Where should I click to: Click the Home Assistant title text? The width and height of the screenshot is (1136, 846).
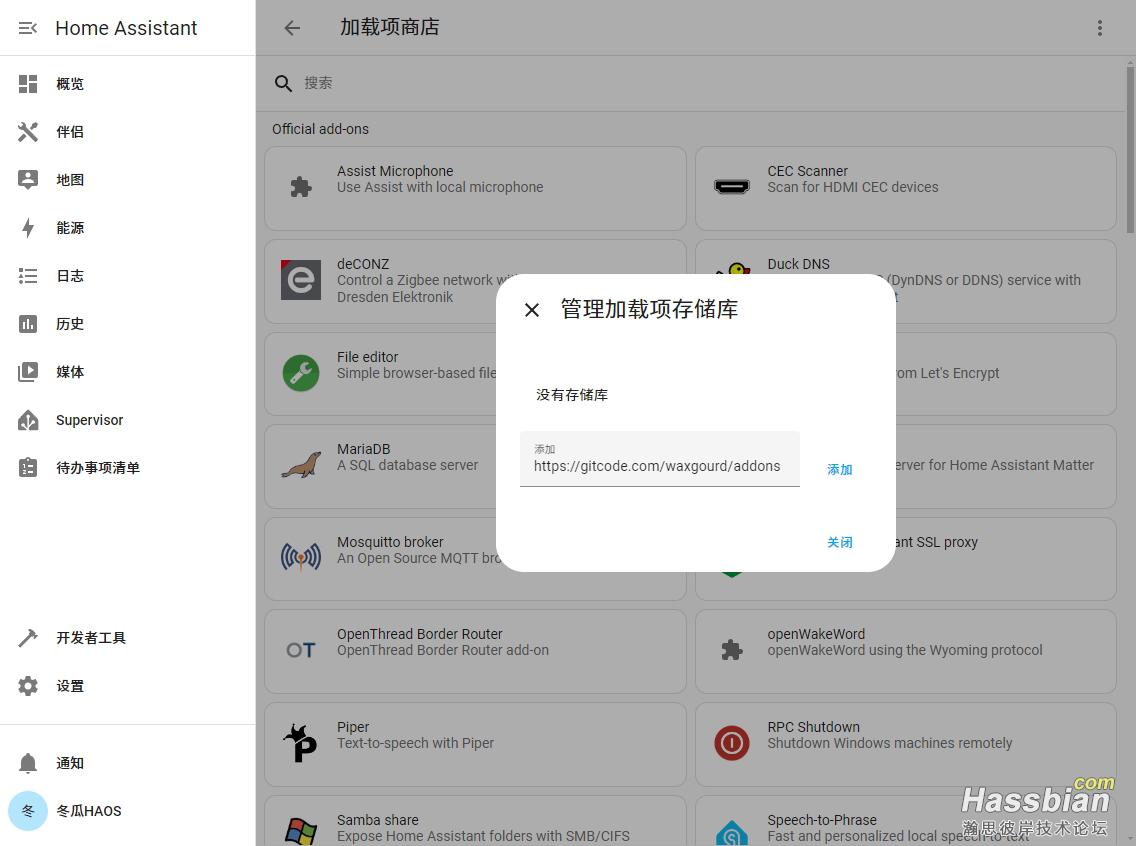tap(126, 28)
